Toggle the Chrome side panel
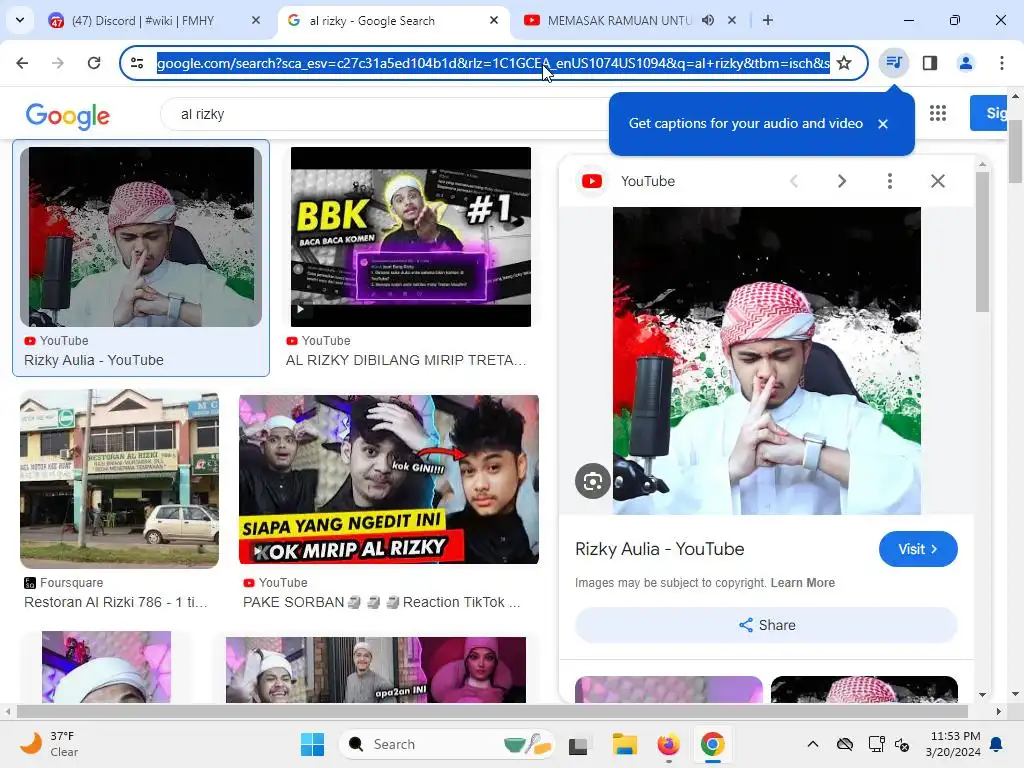 tap(930, 63)
